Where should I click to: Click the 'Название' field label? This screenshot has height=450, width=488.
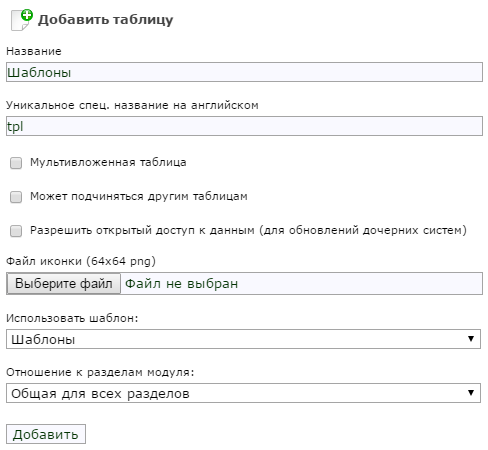pos(34,51)
